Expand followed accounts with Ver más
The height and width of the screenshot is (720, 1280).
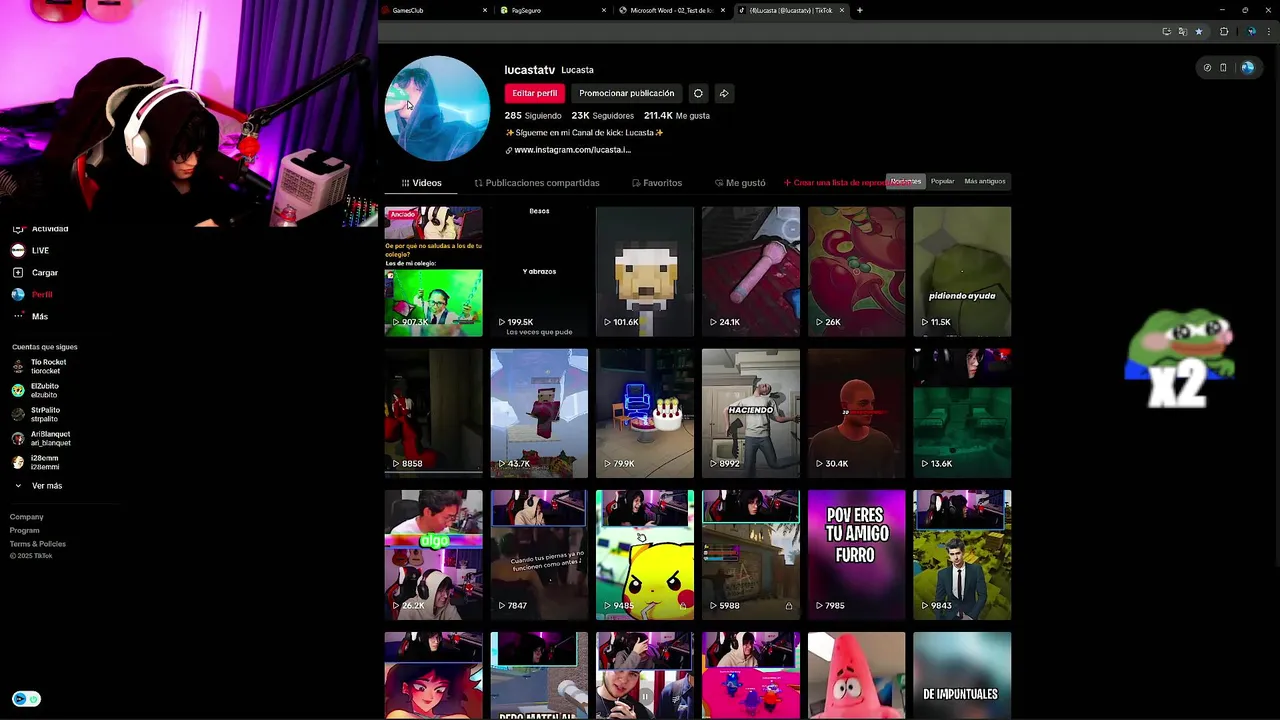(38, 486)
